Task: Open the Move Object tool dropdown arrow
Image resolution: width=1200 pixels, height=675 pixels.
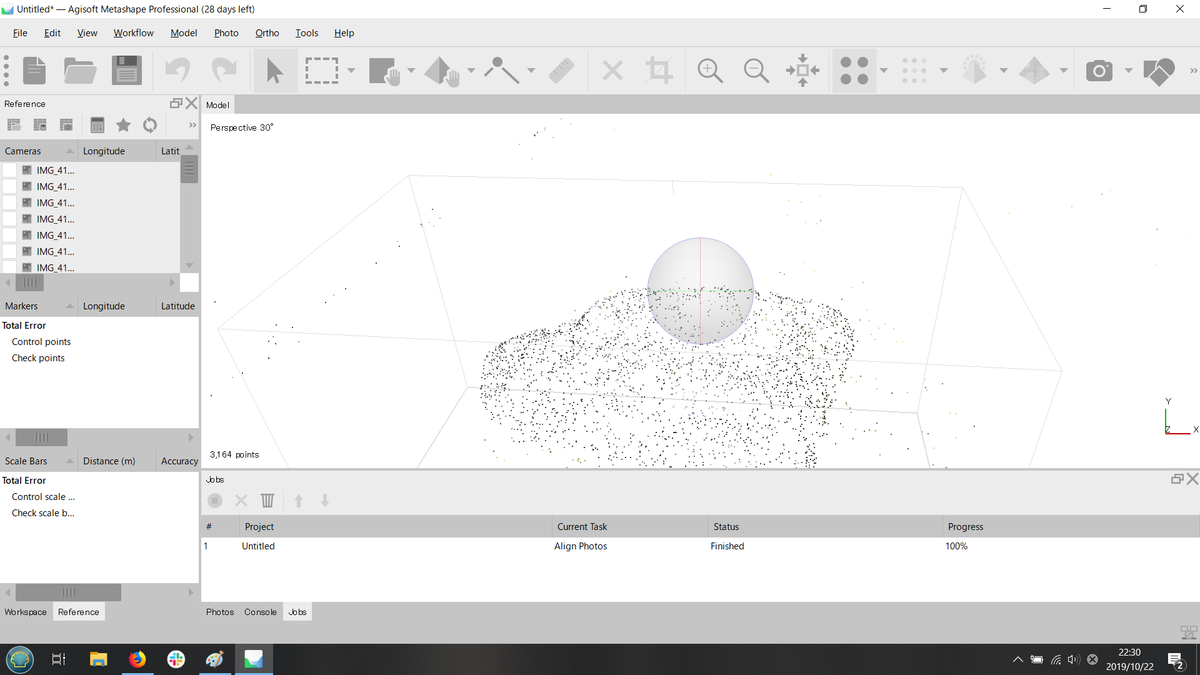Action: (469, 70)
